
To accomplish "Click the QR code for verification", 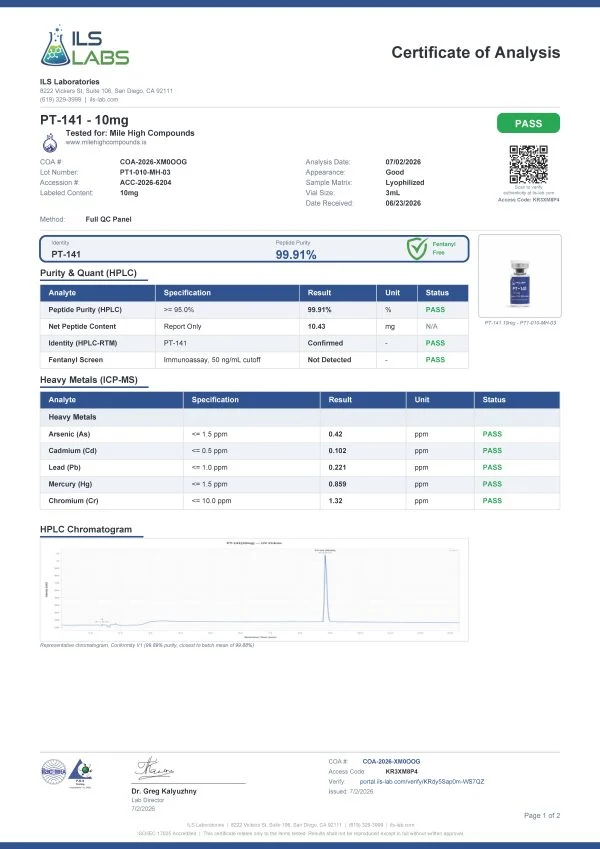I will pos(528,165).
